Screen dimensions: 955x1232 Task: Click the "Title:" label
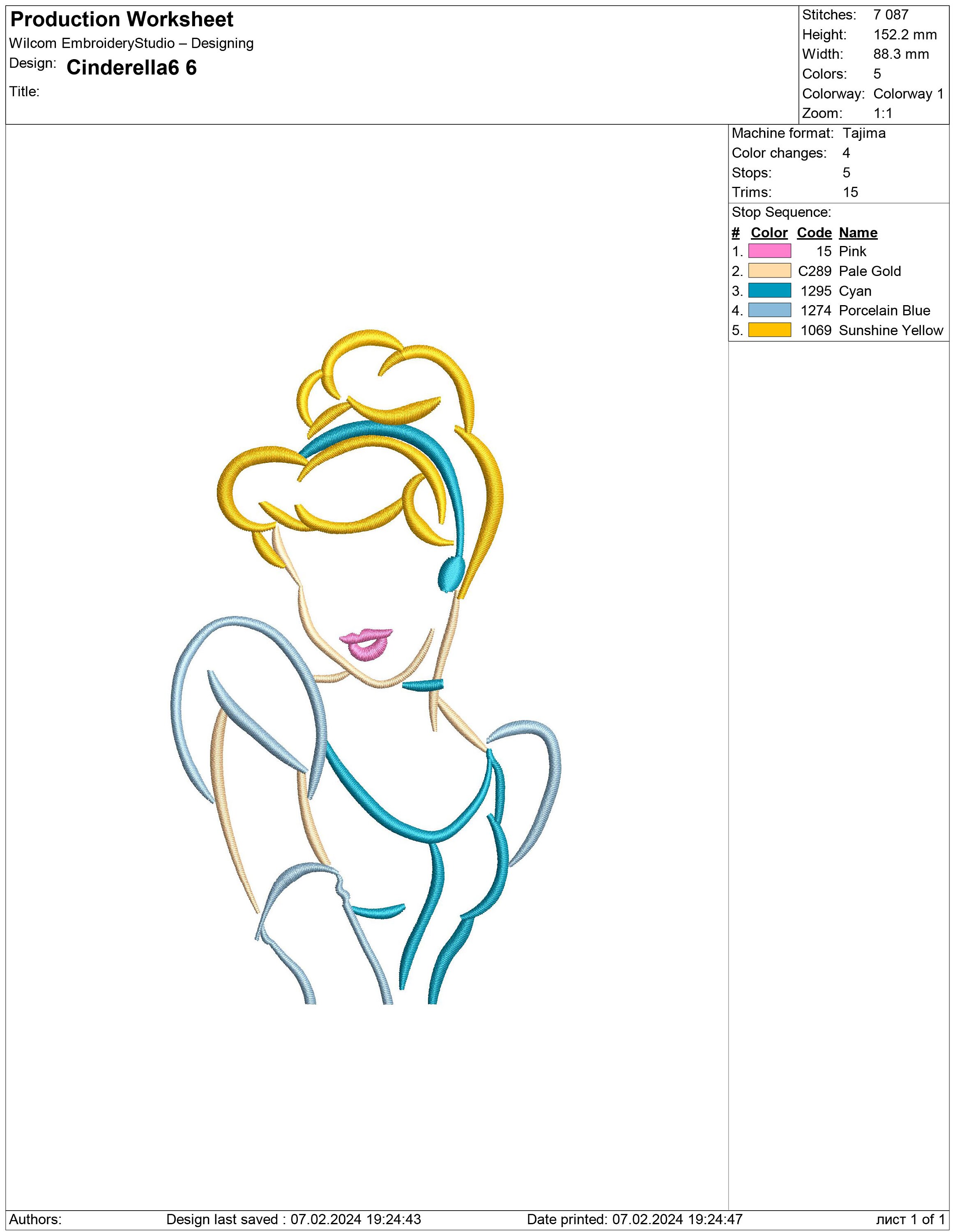(x=24, y=92)
